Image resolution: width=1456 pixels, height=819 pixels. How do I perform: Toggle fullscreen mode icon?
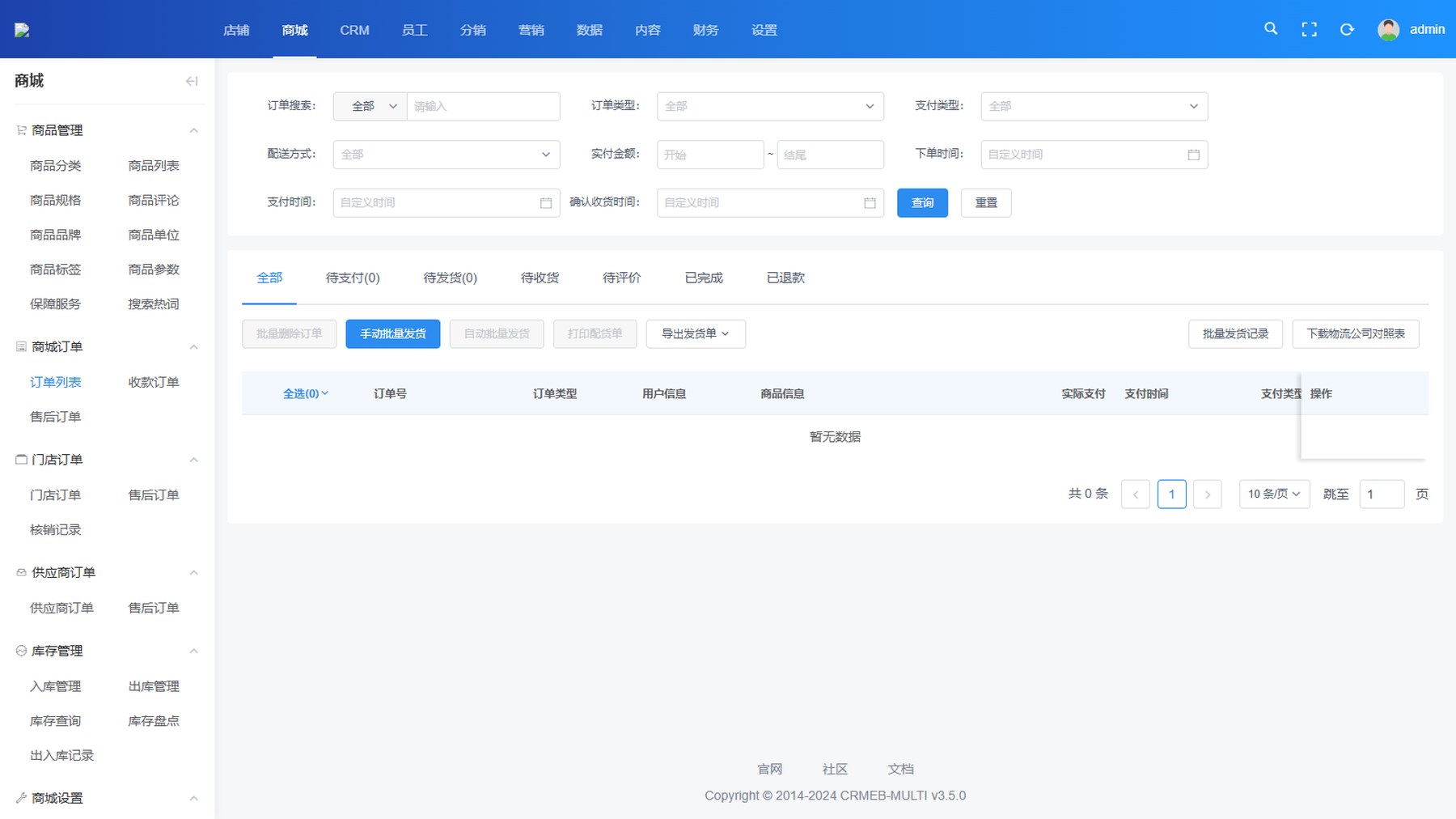1309,30
